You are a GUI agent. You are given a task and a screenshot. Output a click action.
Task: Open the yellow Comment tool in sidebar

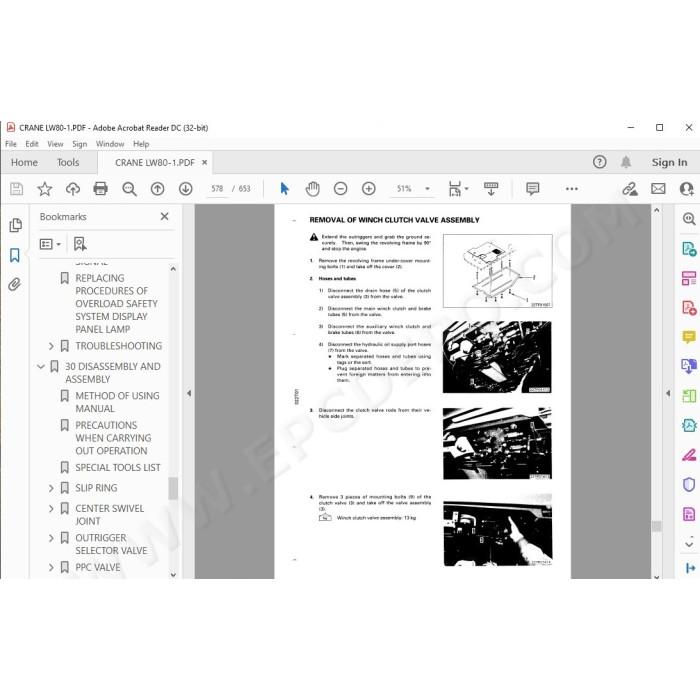[x=689, y=337]
